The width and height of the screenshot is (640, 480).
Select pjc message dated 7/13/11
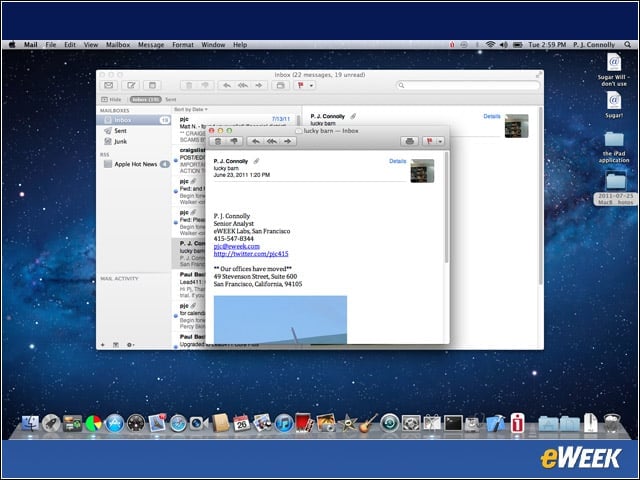pyautogui.click(x=235, y=129)
